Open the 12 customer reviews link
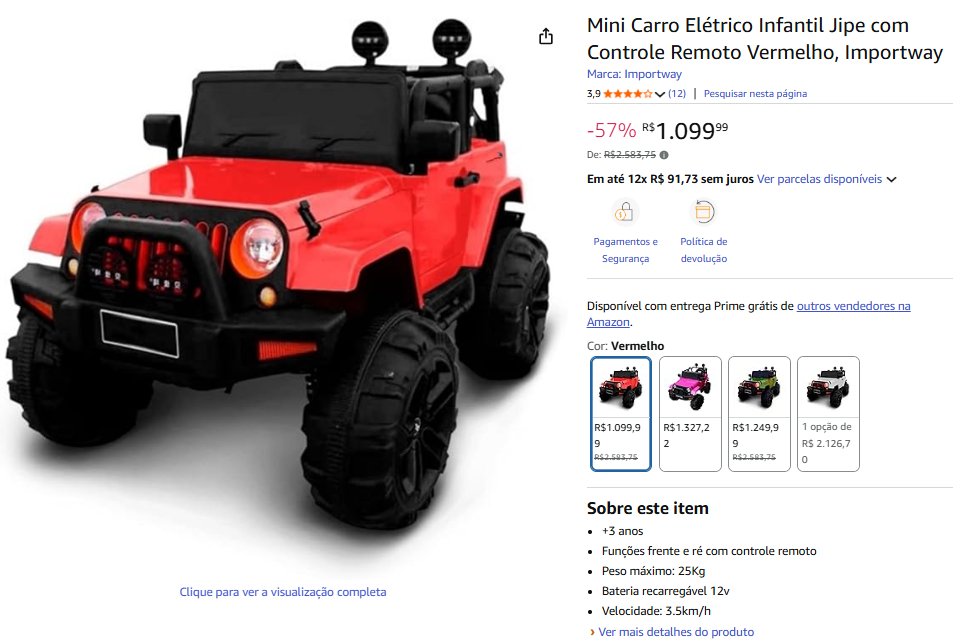Screen dimensions: 963x642 pos(677,94)
